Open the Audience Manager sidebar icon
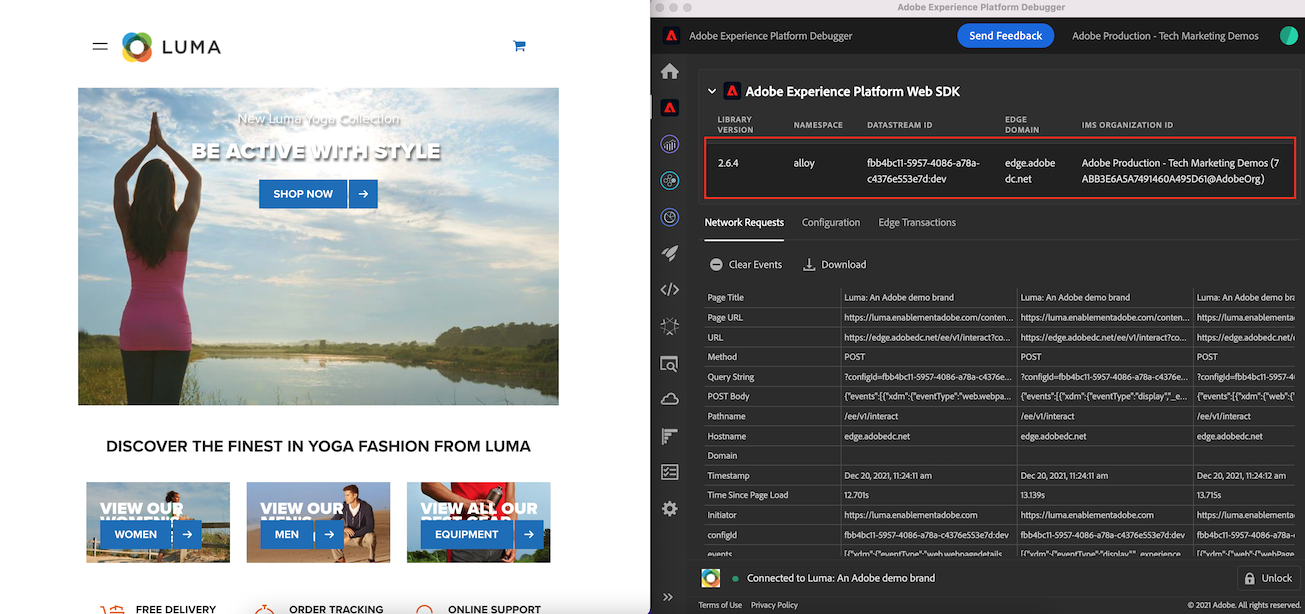1305x614 pixels. [x=670, y=181]
